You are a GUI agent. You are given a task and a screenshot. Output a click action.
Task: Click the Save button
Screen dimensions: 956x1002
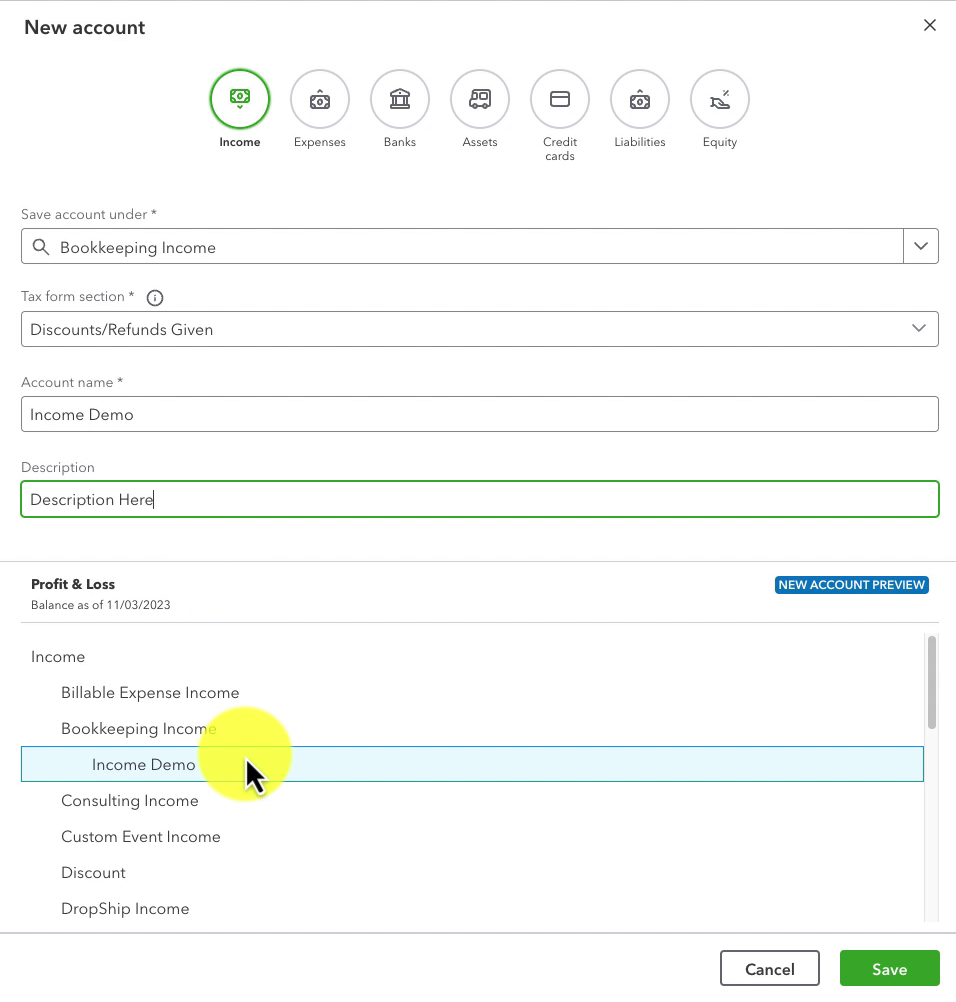(890, 969)
